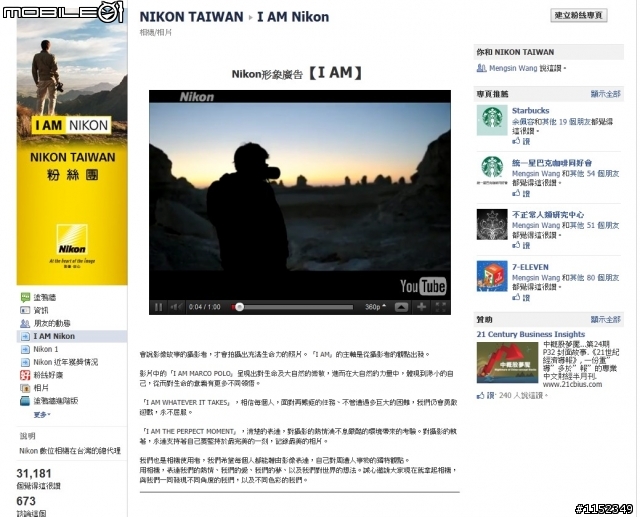Image resolution: width=640 pixels, height=517 pixels.
Task: Click the black snowflake page thumbnail
Action: click(x=492, y=224)
